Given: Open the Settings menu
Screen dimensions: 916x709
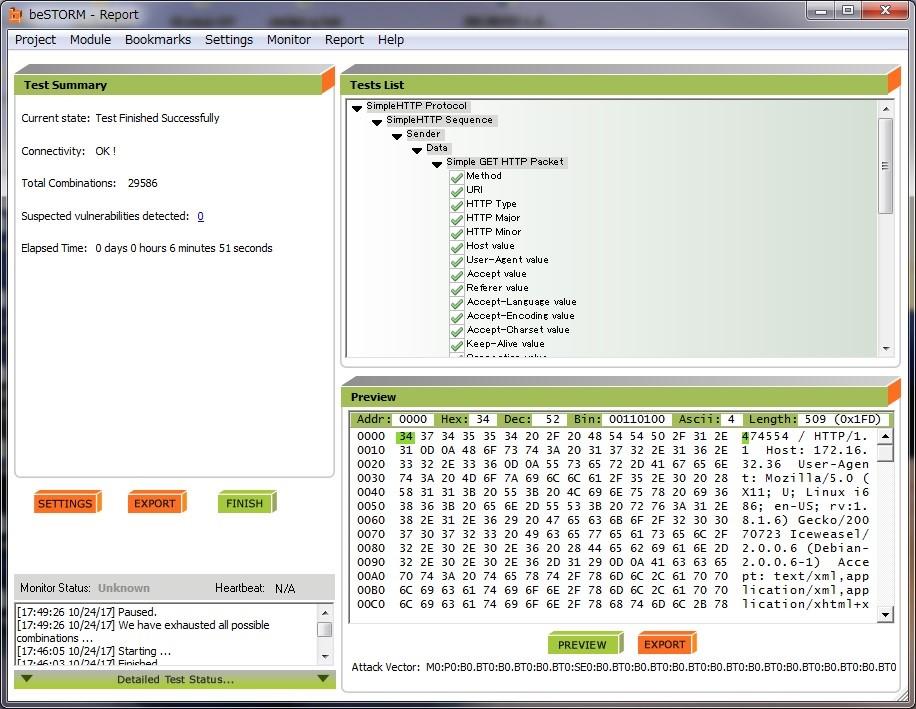Looking at the screenshot, I should click(x=228, y=40).
